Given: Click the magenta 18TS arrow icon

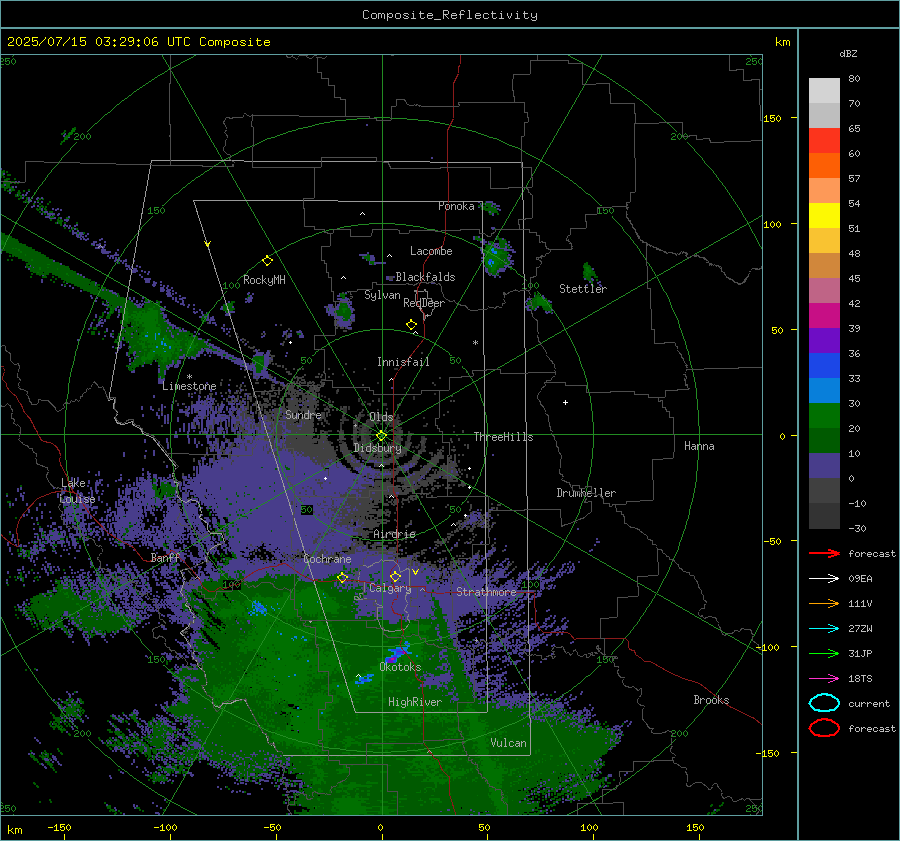Looking at the screenshot, I should (824, 679).
